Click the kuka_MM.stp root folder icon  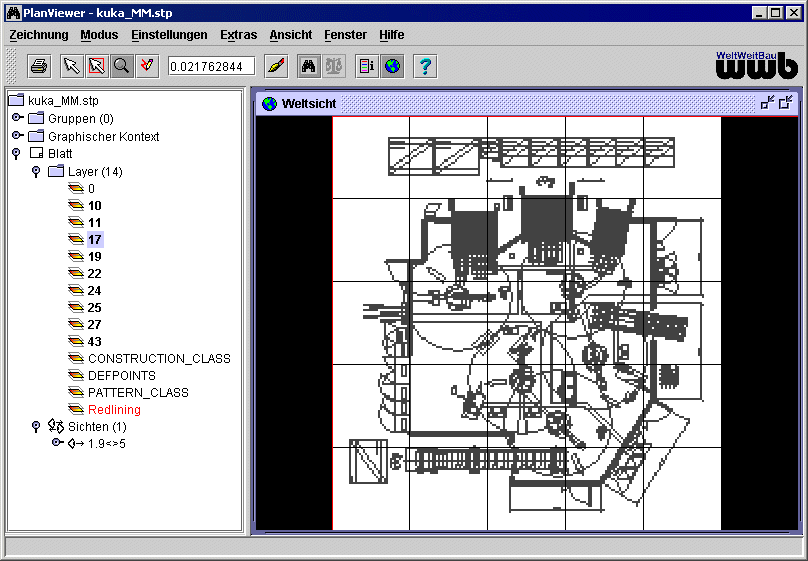click(16, 100)
